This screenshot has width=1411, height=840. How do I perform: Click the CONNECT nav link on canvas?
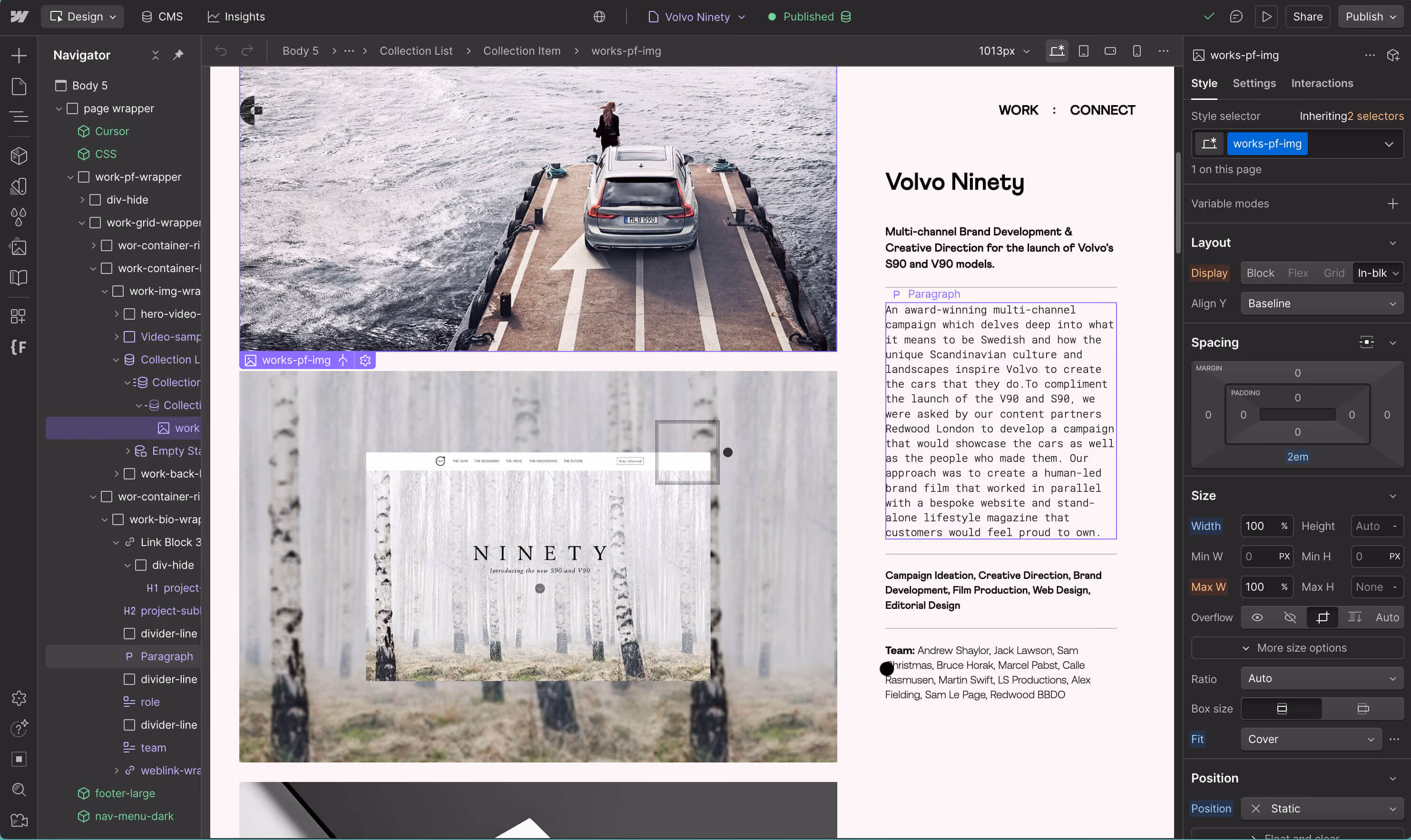pyautogui.click(x=1102, y=110)
